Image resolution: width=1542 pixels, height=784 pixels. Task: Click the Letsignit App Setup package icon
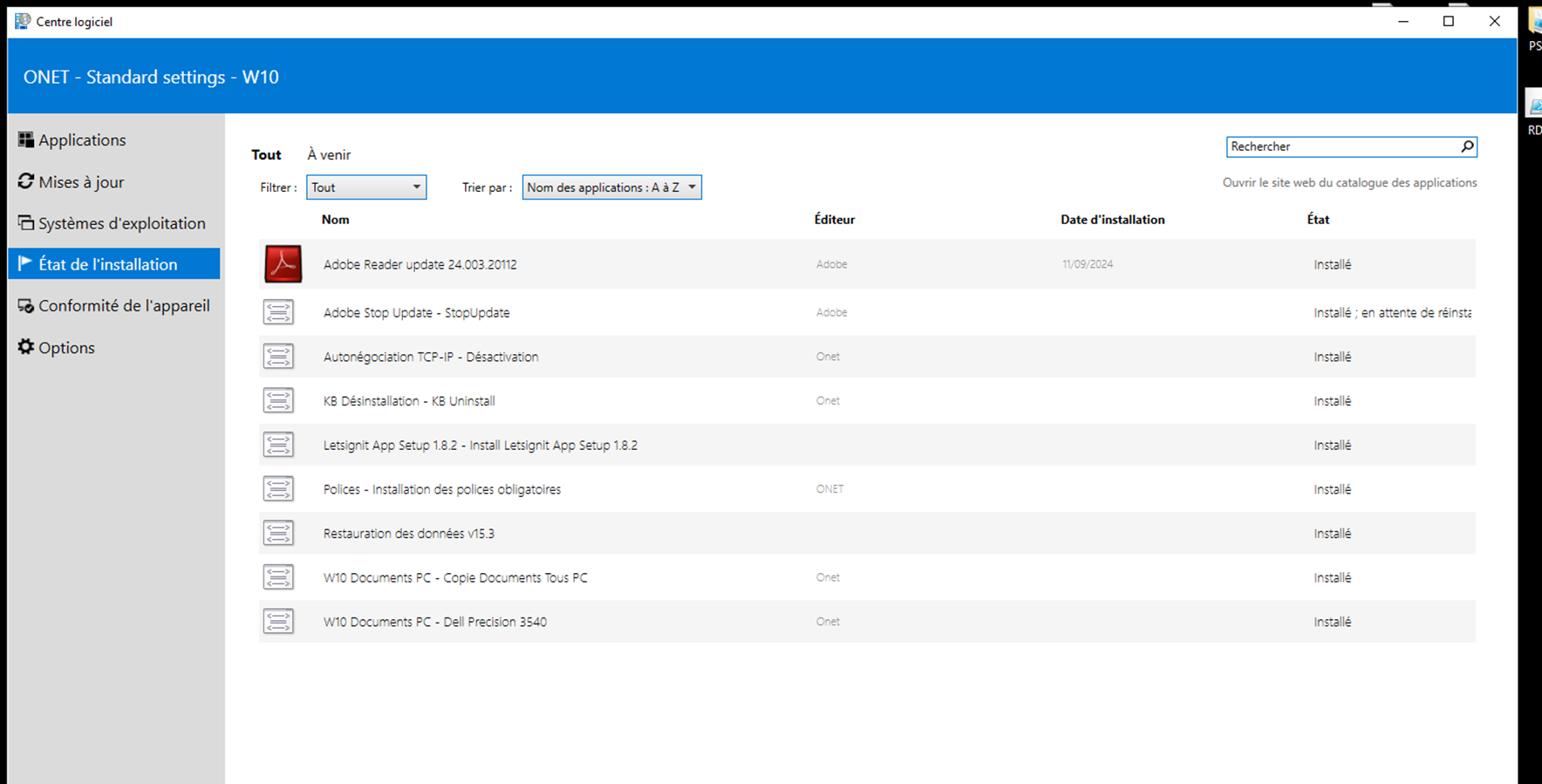point(278,445)
